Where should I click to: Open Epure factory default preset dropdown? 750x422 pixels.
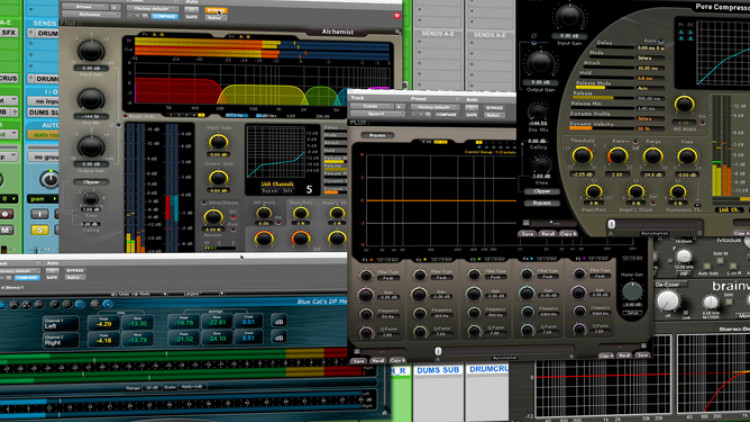[x=434, y=107]
